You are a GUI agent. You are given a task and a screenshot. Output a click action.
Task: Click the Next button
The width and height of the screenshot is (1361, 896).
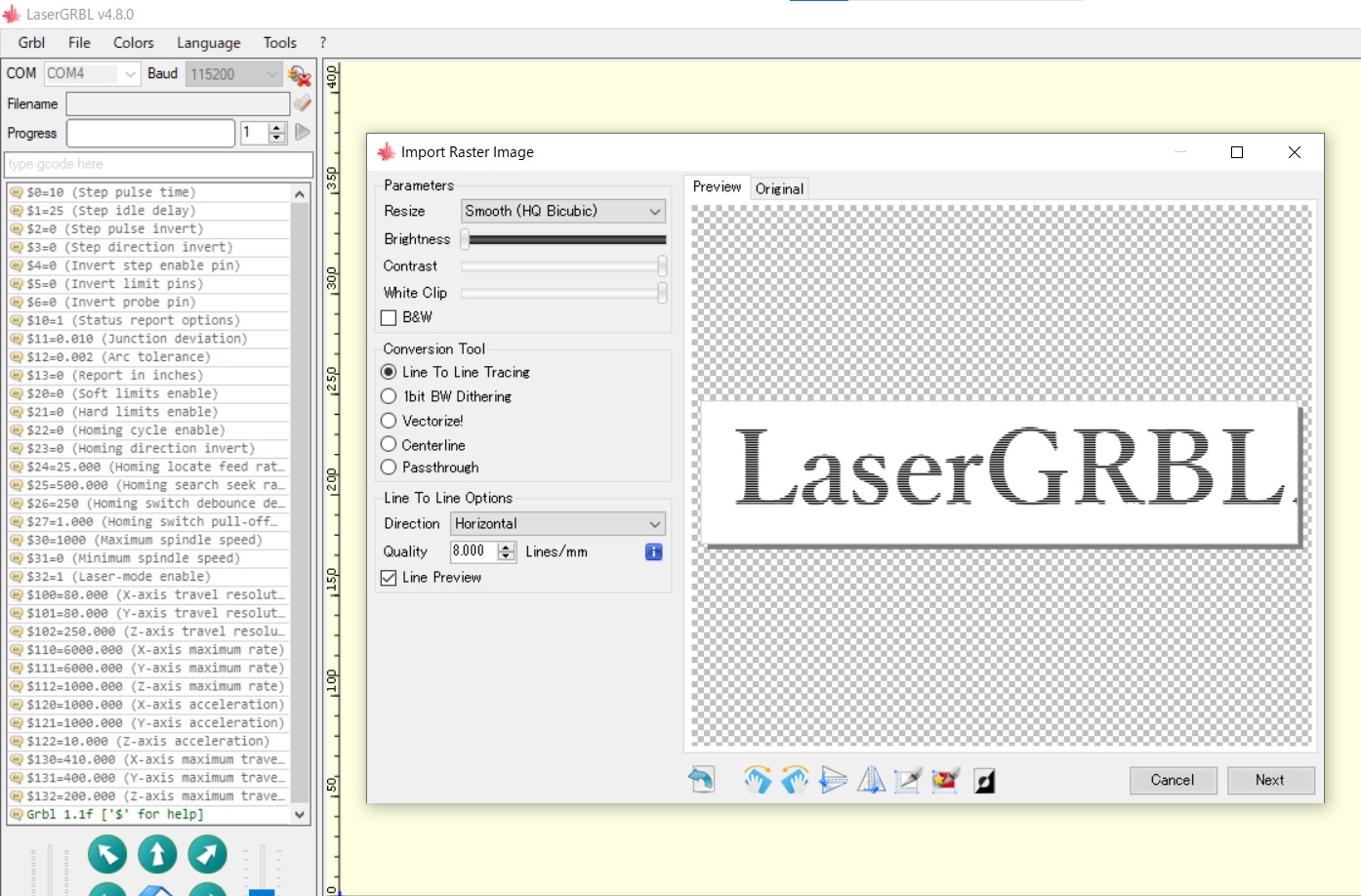[1270, 780]
